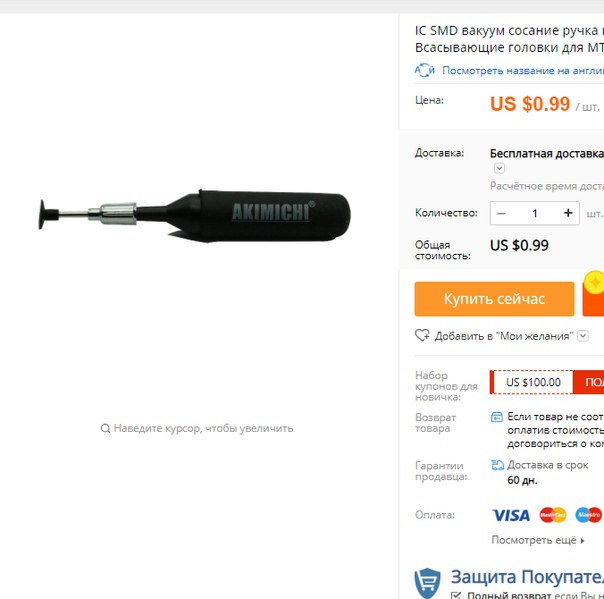This screenshot has height=599, width=604.
Task: Click the Buyer Protection shield icon
Action: tap(427, 582)
